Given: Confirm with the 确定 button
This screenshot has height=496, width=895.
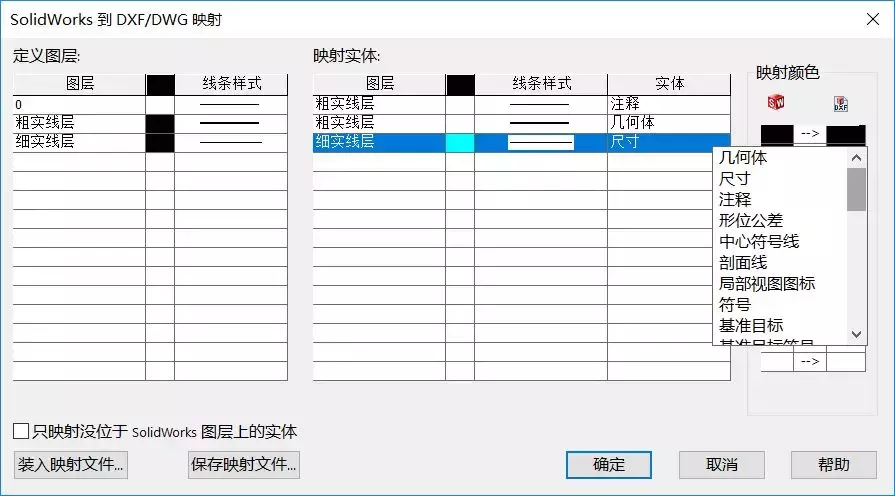Looking at the screenshot, I should 608,465.
